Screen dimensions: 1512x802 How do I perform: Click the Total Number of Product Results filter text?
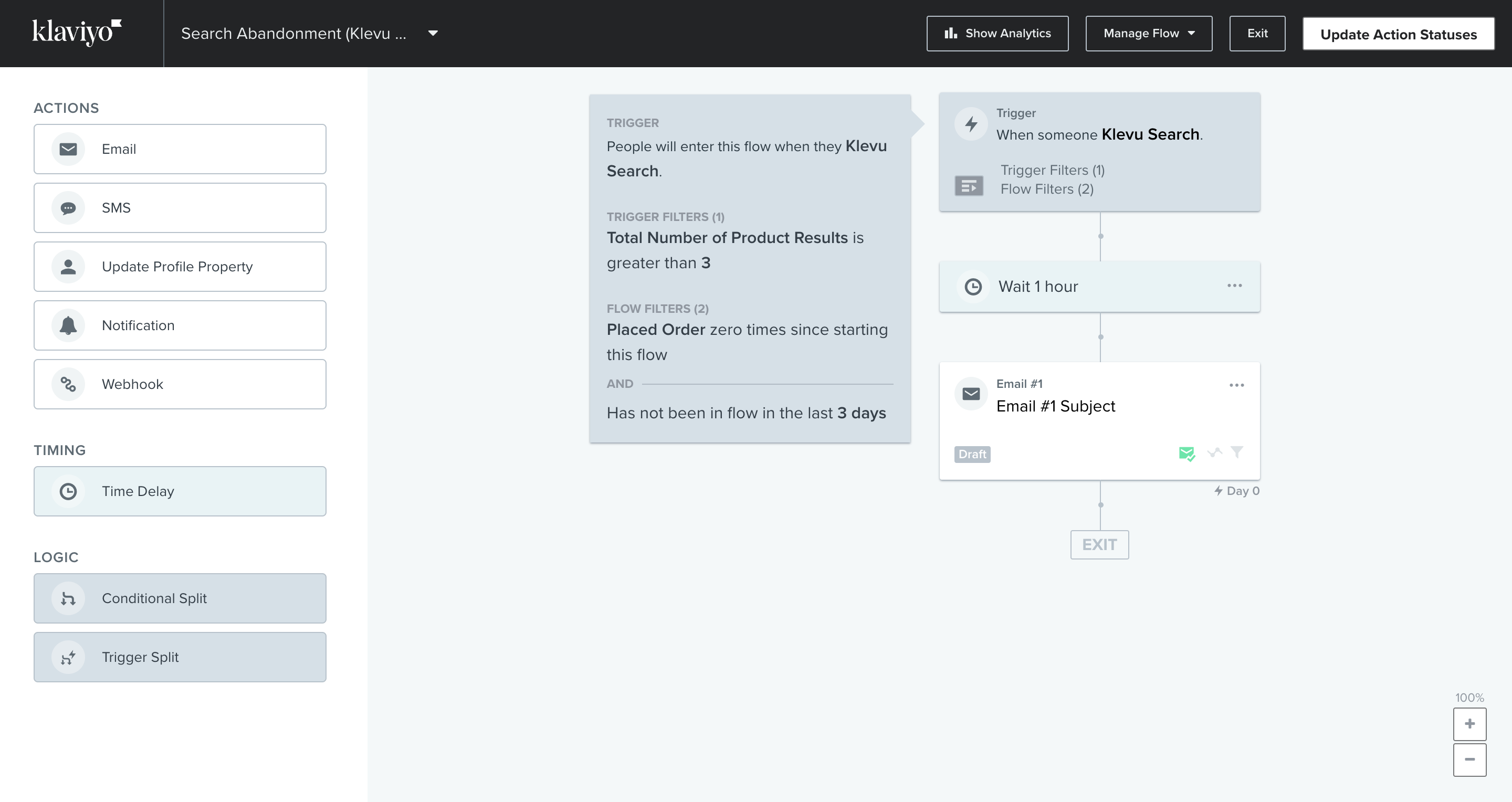(735, 250)
